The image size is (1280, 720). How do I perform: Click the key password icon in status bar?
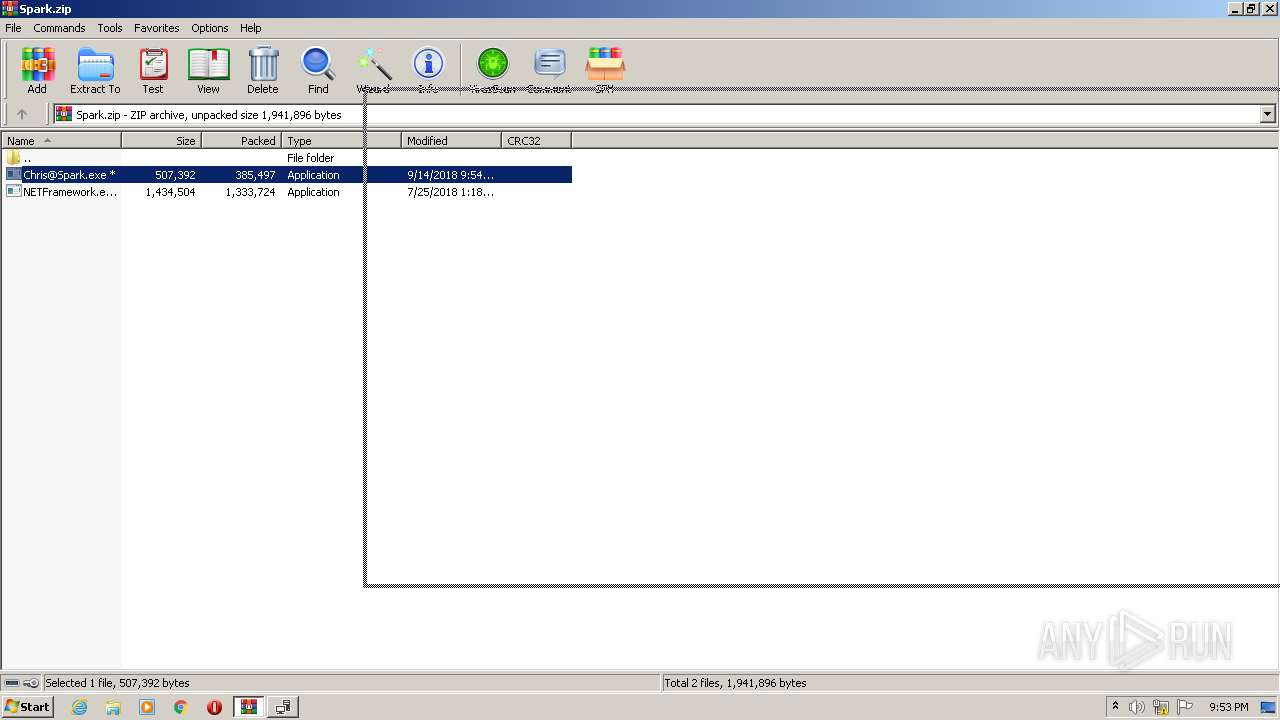pos(31,683)
